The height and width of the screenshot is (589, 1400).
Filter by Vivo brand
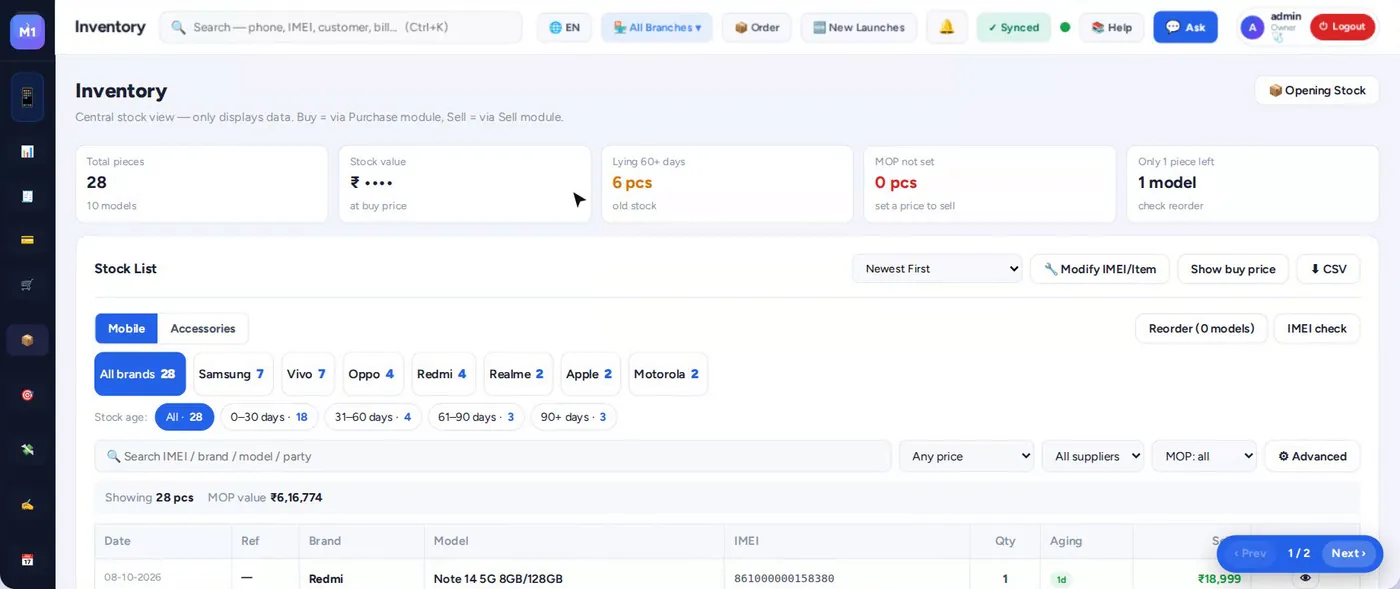point(307,374)
